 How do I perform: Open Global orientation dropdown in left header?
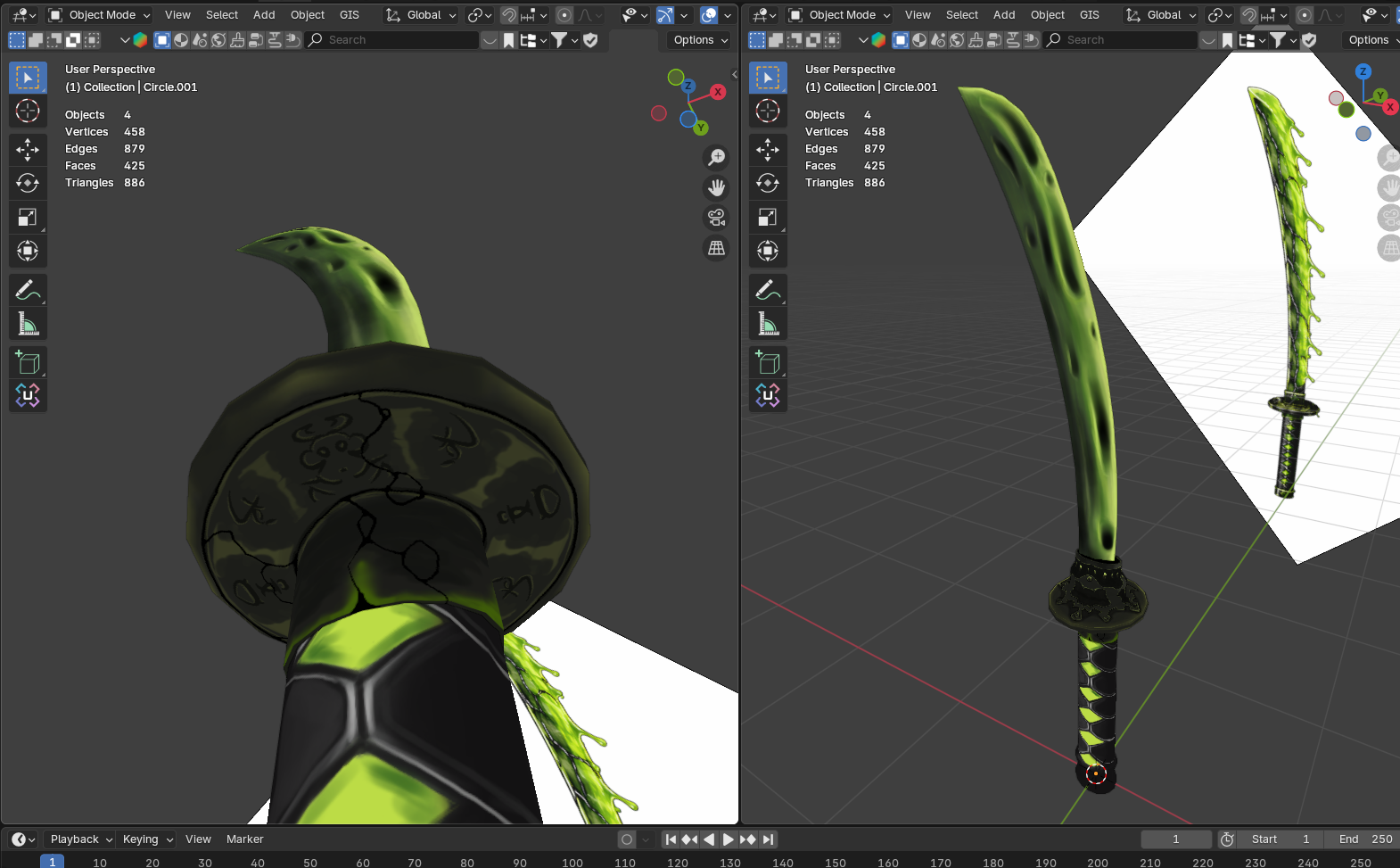coord(421,15)
